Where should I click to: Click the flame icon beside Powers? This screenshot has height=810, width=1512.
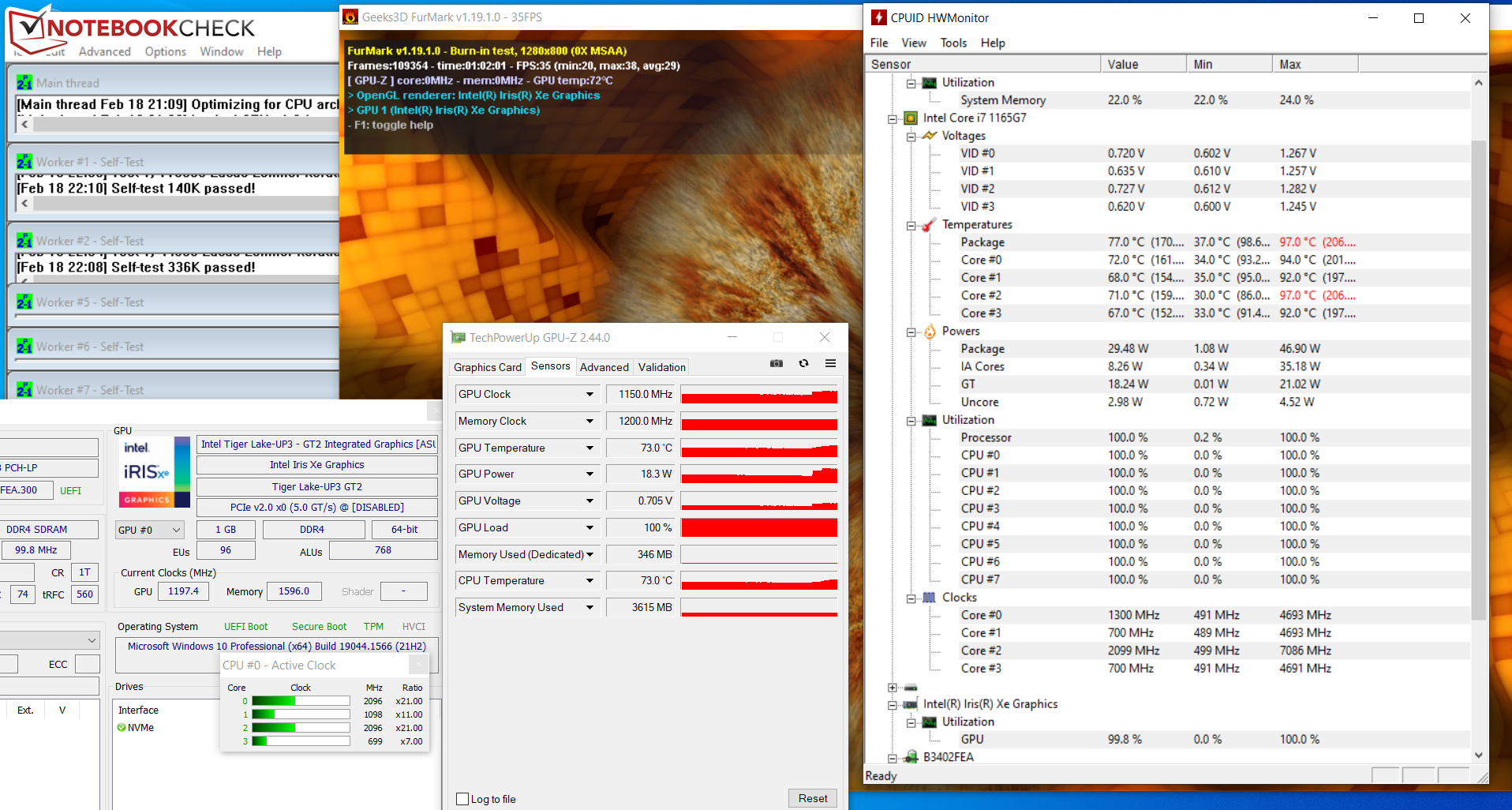(x=930, y=332)
